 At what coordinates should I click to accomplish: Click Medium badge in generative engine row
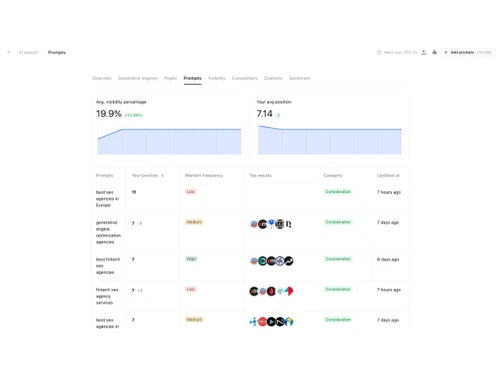pyautogui.click(x=194, y=222)
